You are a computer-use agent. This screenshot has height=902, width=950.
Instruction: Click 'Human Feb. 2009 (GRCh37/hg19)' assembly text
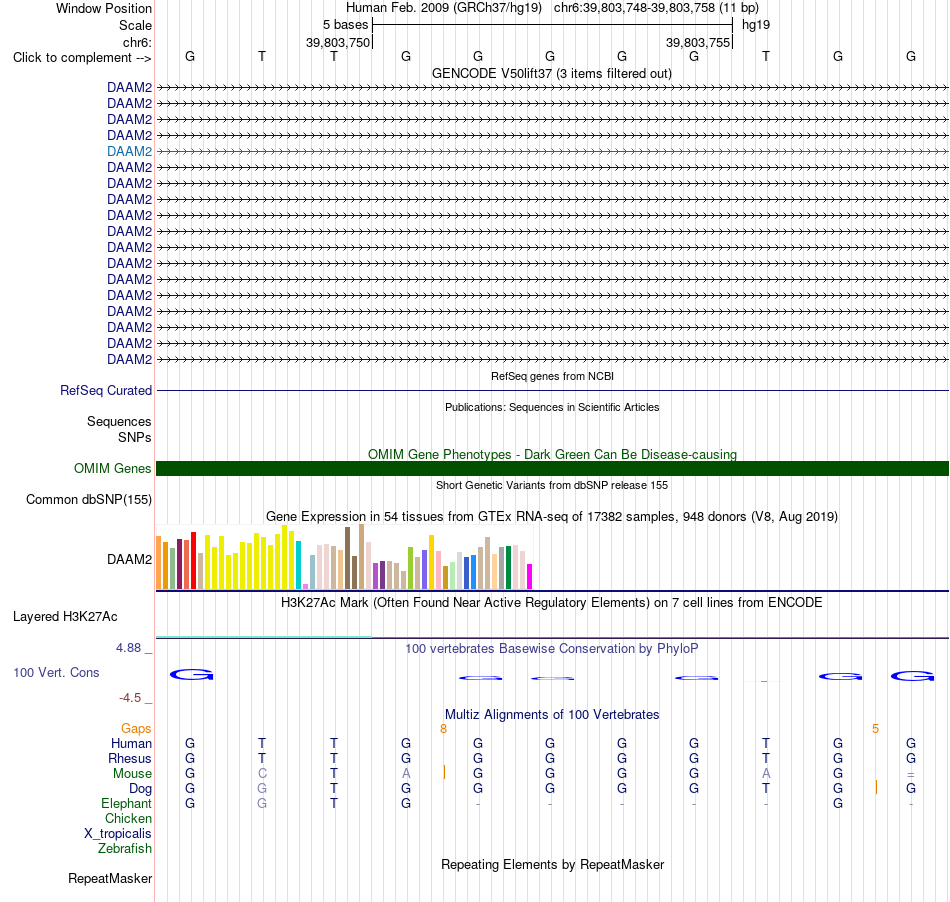coord(443,8)
